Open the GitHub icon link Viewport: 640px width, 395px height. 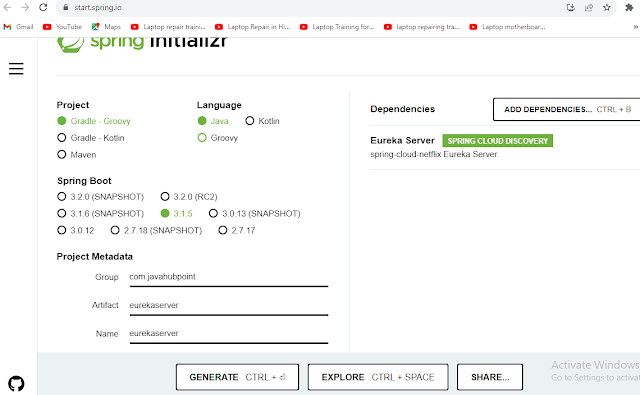[x=16, y=384]
